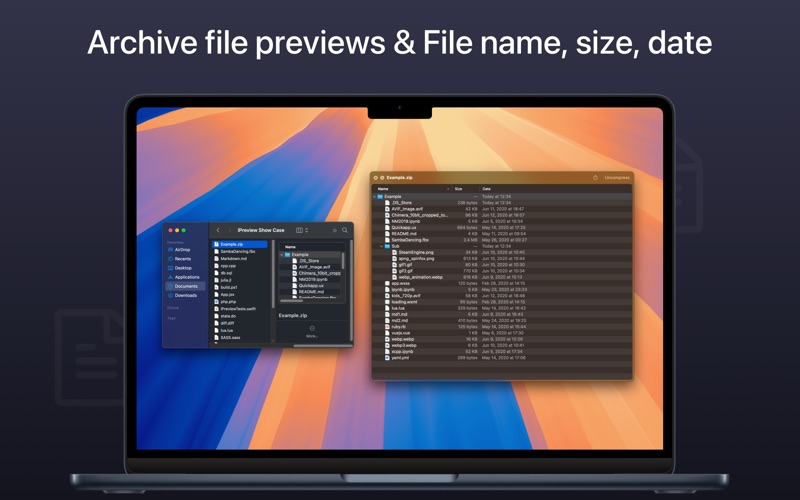Open the Finder search icon
The image size is (800, 500).
(x=345, y=230)
